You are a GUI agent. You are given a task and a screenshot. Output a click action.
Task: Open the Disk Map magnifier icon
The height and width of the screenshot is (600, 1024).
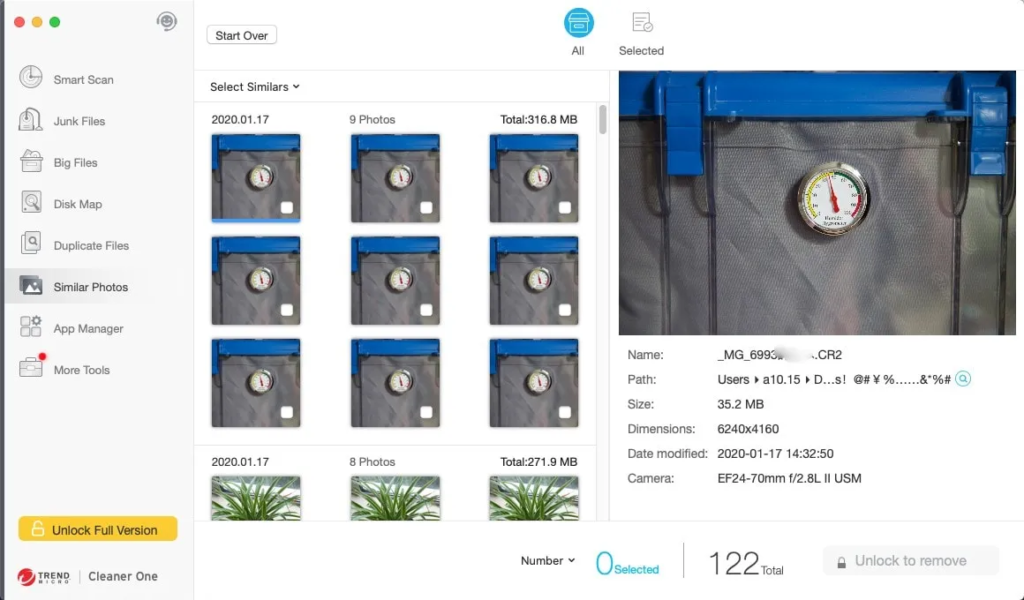[31, 202]
